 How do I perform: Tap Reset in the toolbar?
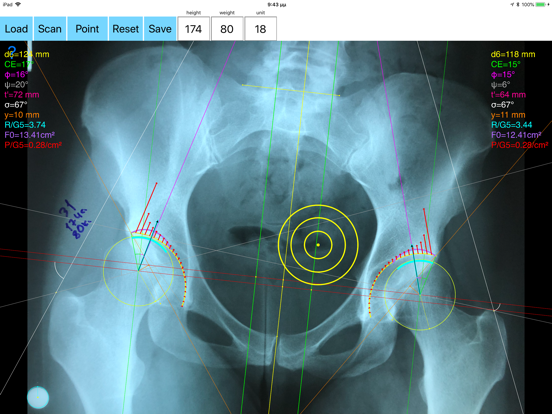tap(126, 29)
